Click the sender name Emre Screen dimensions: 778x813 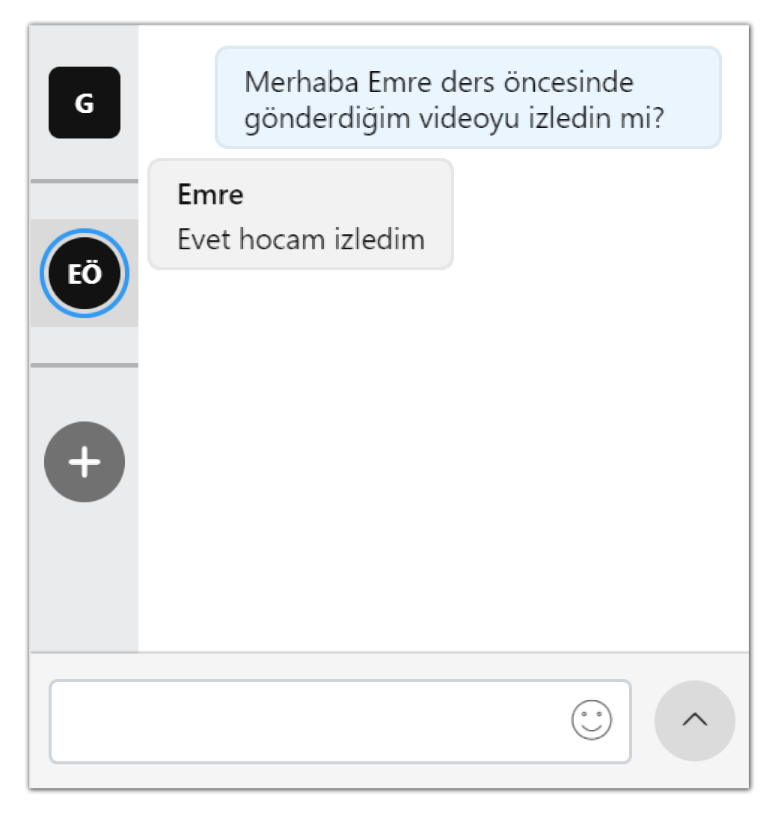pos(210,195)
